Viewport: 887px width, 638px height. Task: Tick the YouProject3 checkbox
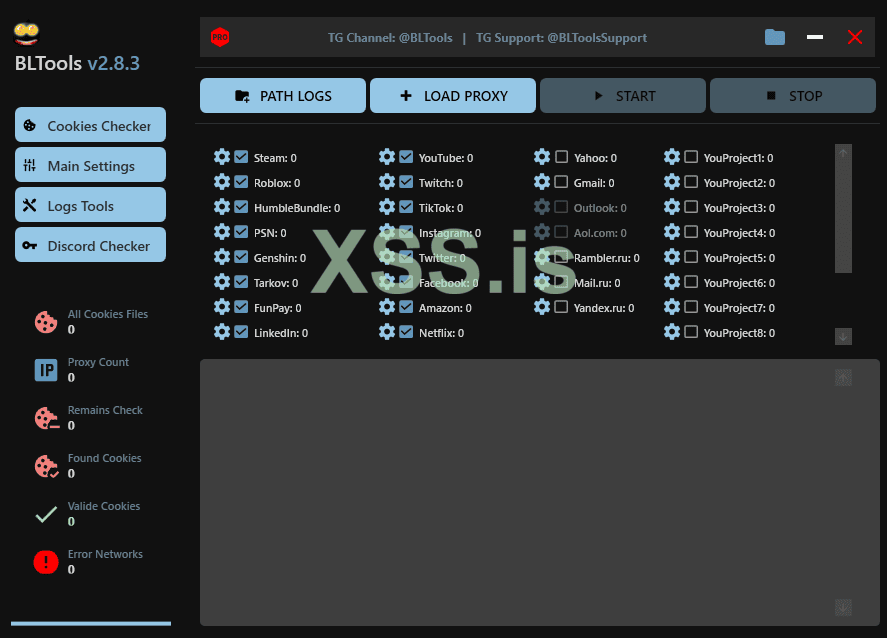pyautogui.click(x=691, y=207)
